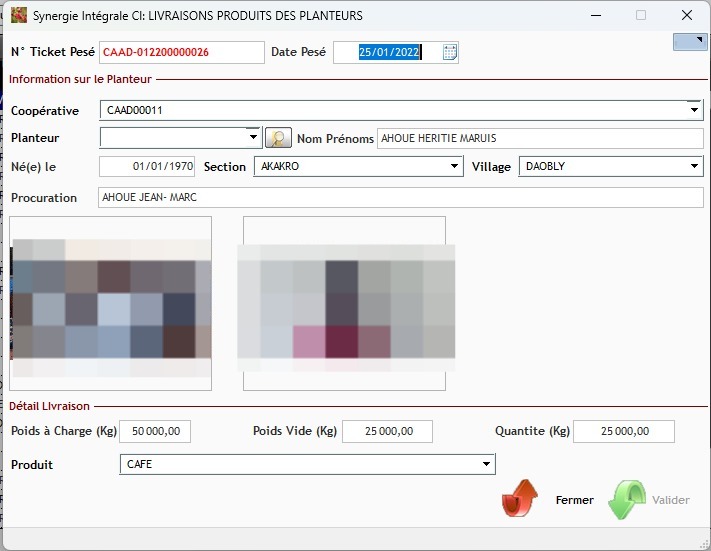Select the Procuration text field
711x551 pixels.
click(x=400, y=197)
